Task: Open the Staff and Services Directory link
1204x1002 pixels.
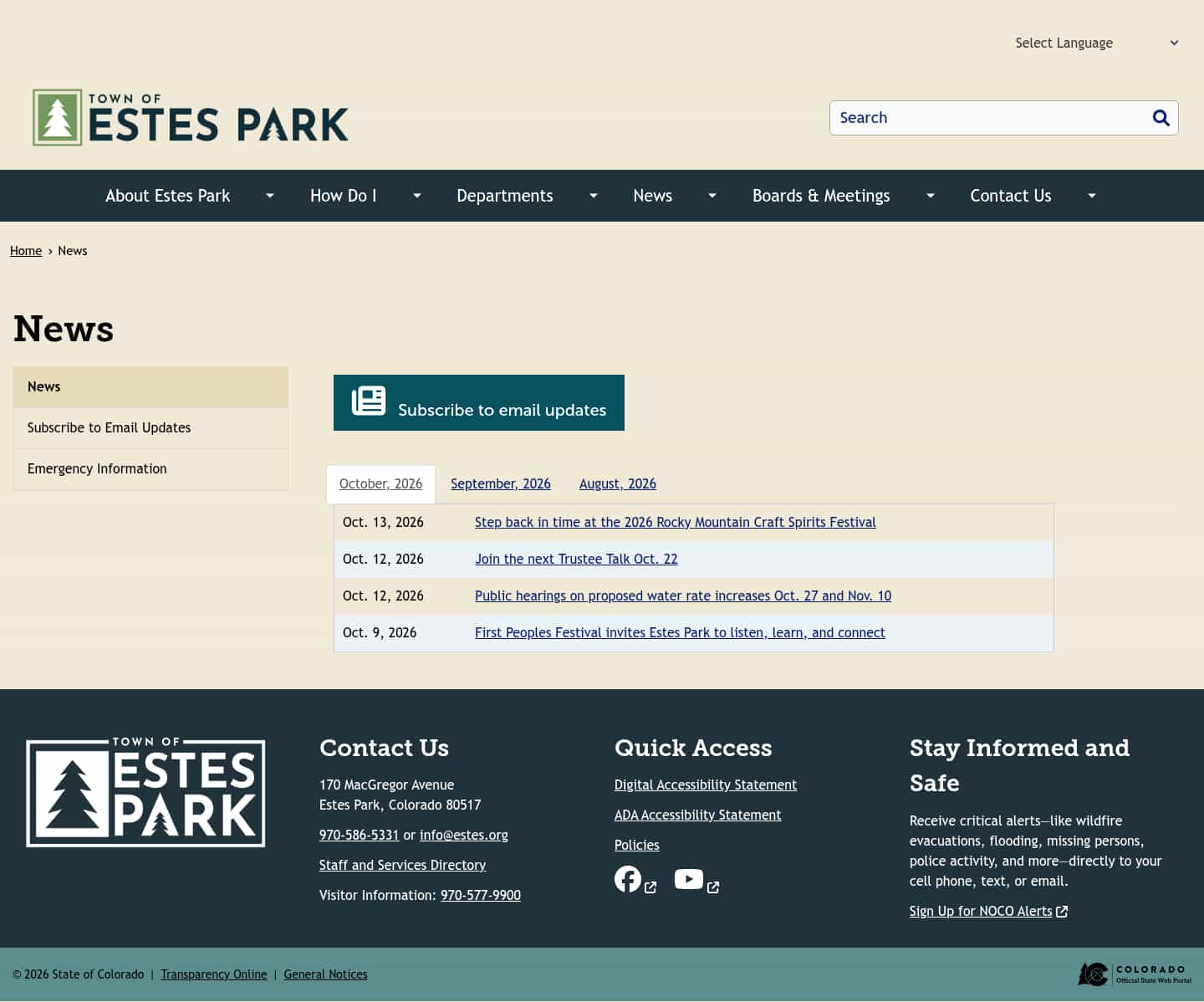Action: (x=402, y=865)
